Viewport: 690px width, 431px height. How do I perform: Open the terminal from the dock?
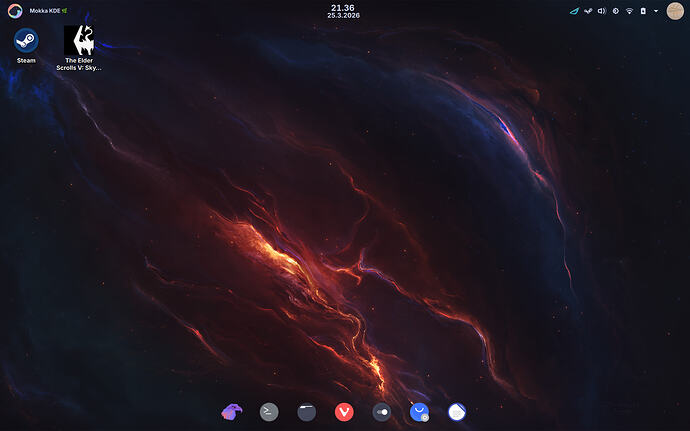coord(269,411)
